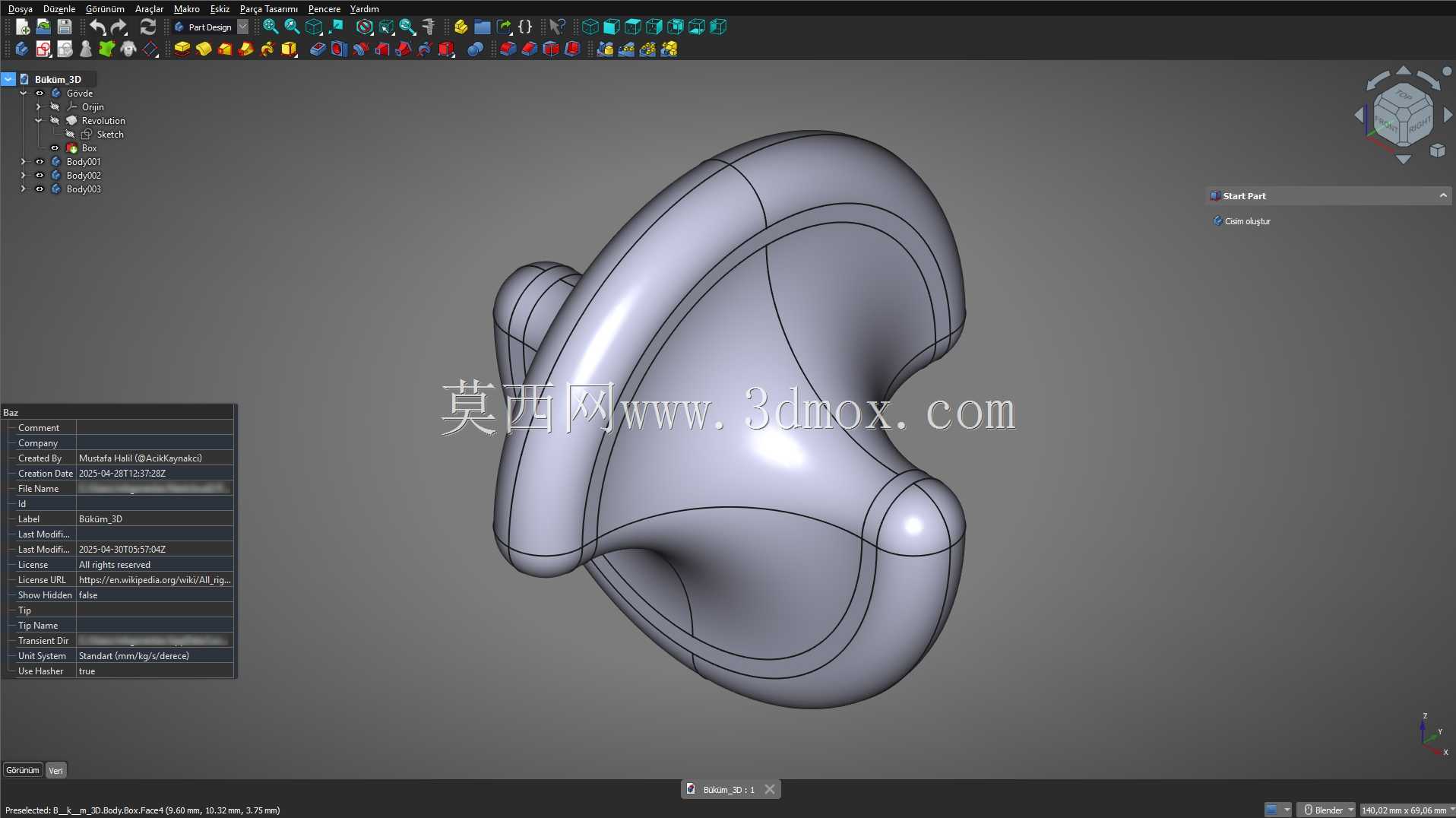Image resolution: width=1456 pixels, height=818 pixels.
Task: Hide the Box feature
Action: [55, 148]
